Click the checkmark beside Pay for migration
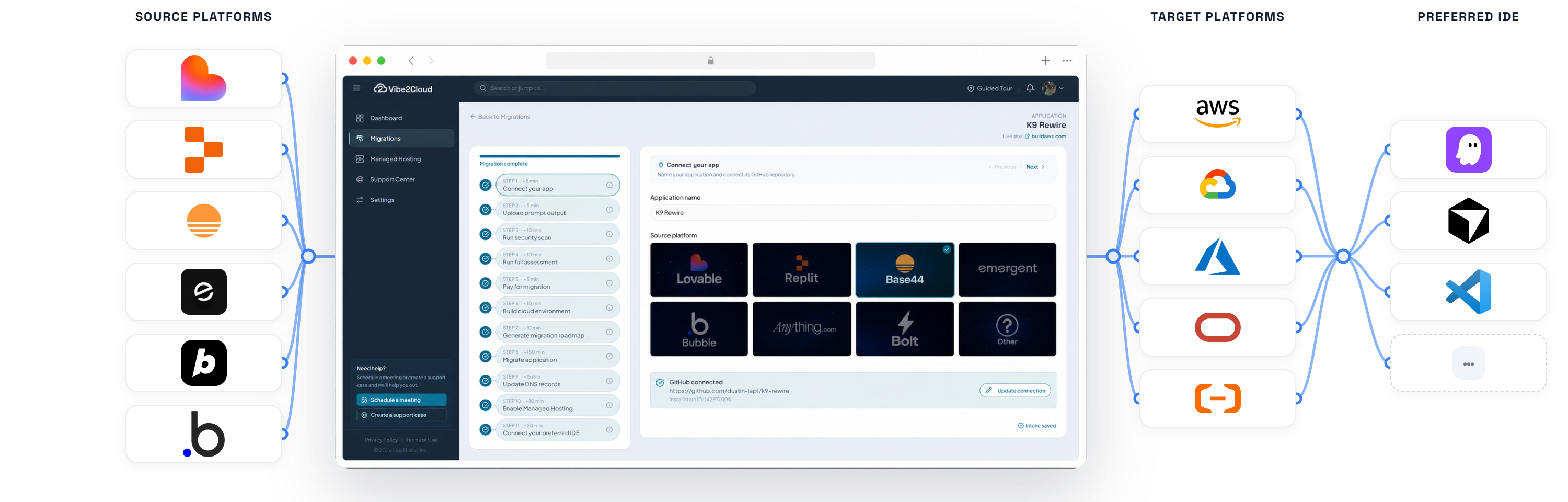Viewport: 1568px width, 502px height. click(x=485, y=283)
